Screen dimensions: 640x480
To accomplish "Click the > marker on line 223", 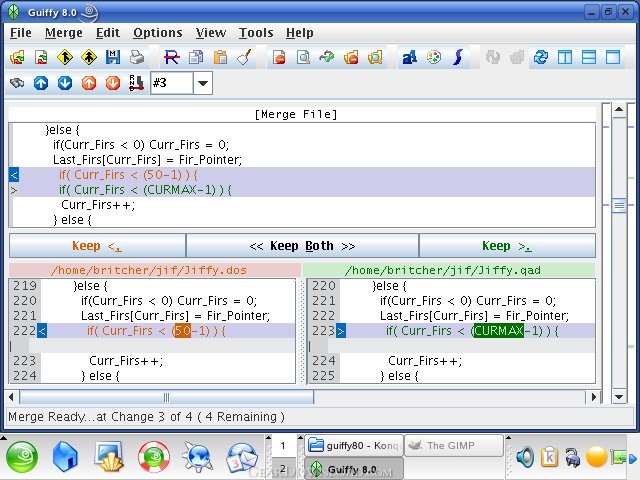I will tap(341, 331).
